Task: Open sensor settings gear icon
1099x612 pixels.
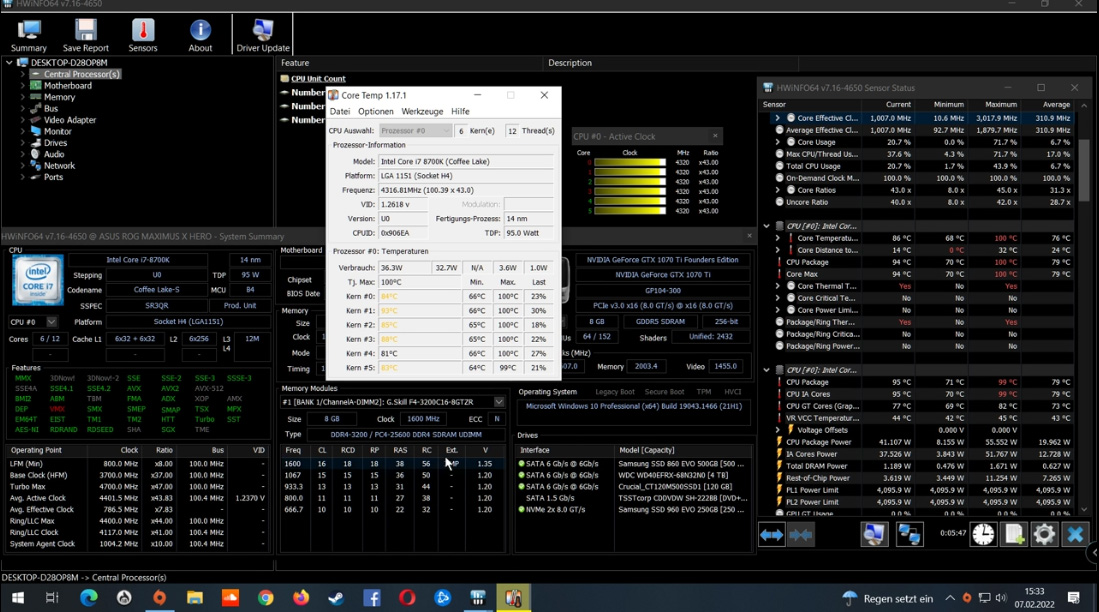Action: 1044,535
